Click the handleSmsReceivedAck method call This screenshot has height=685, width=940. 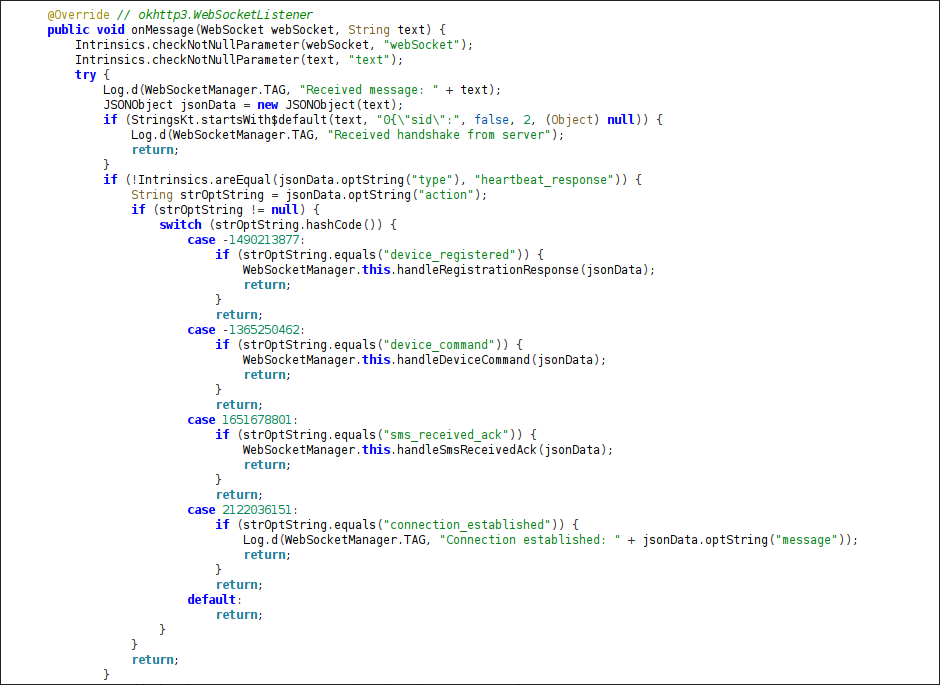click(x=469, y=450)
